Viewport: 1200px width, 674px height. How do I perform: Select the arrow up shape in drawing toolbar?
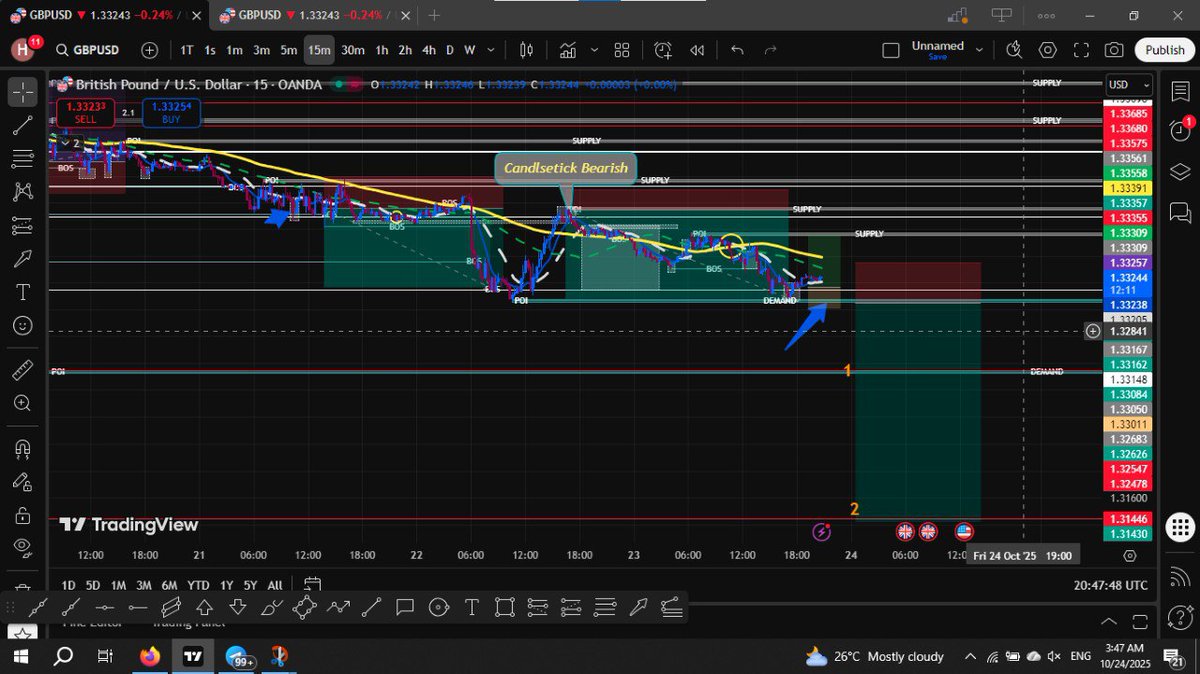click(205, 606)
